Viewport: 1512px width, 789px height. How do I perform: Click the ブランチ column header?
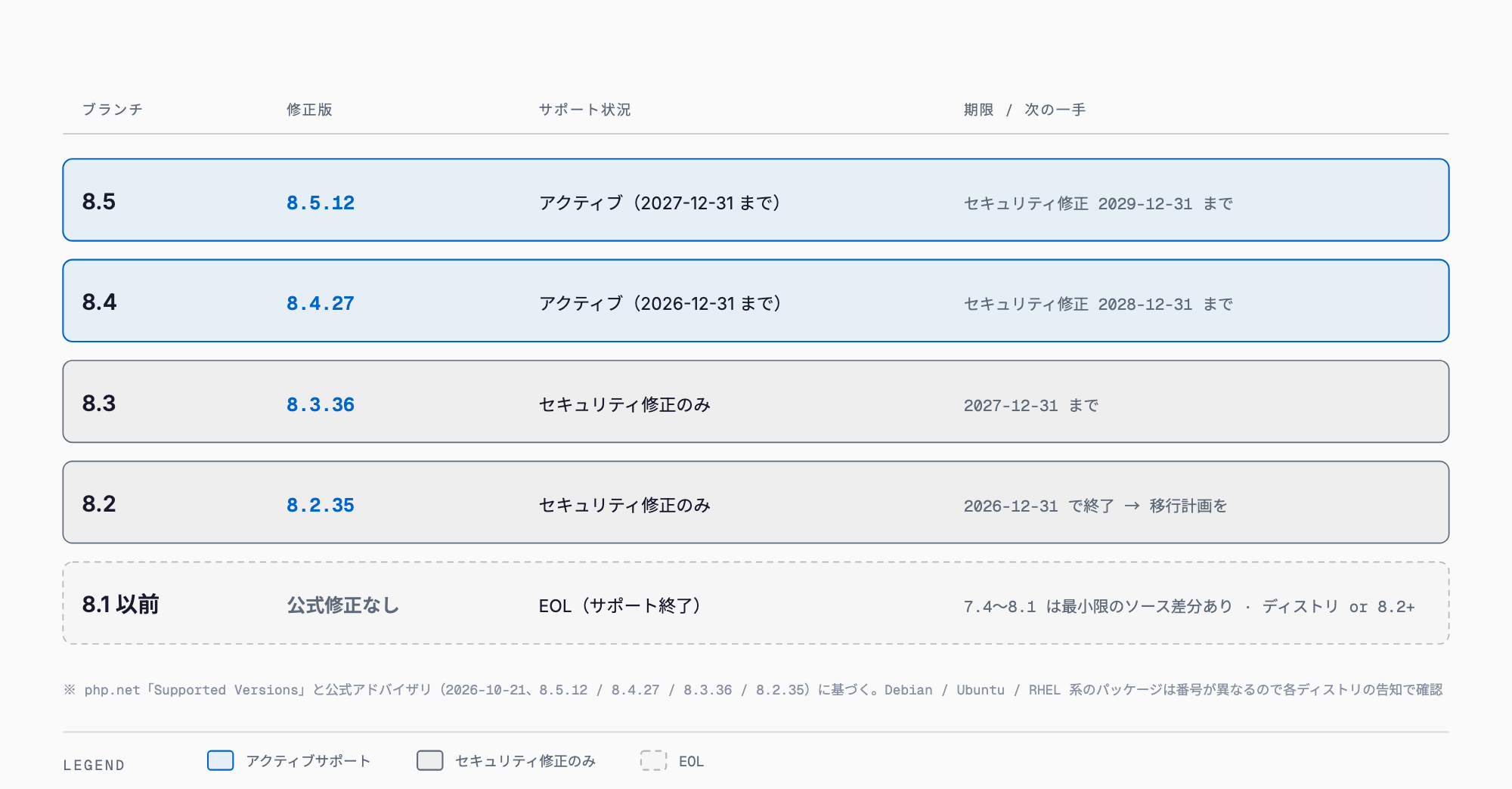tap(113, 110)
